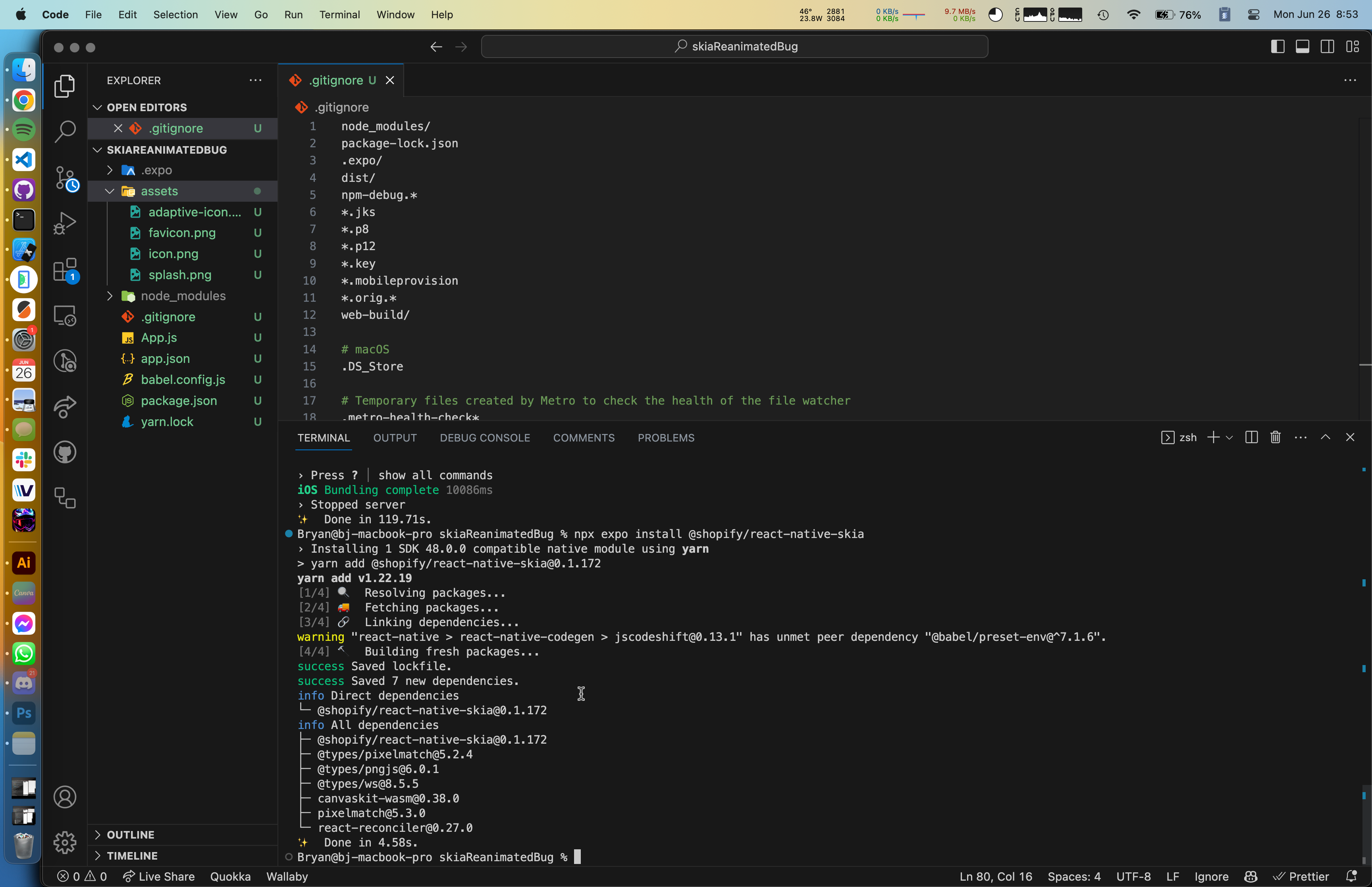Switch to the PROBLEMS tab
The image size is (1372, 887).
(x=666, y=438)
